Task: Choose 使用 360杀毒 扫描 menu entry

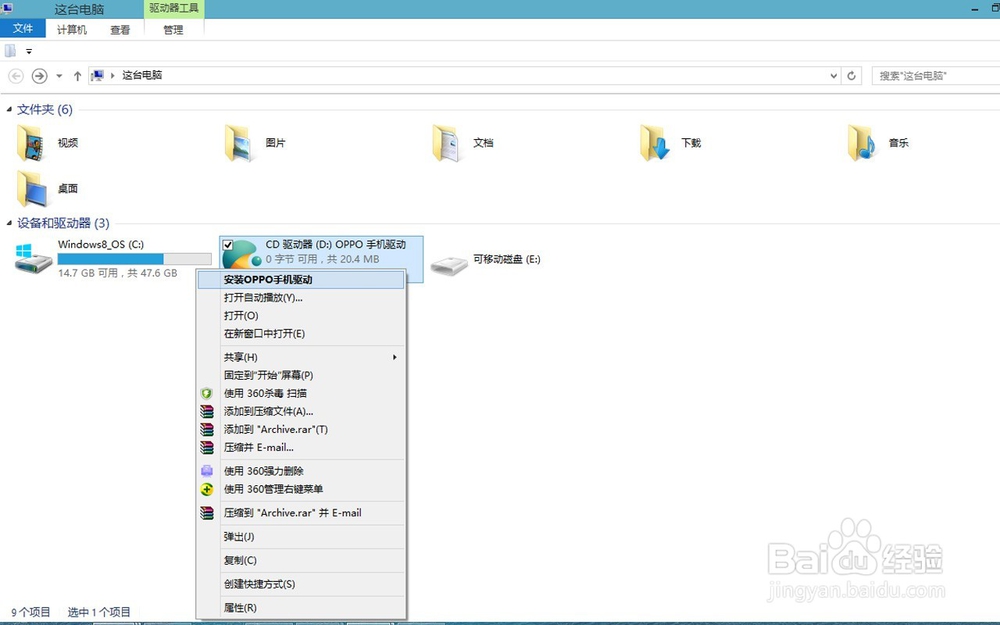Action: click(301, 393)
